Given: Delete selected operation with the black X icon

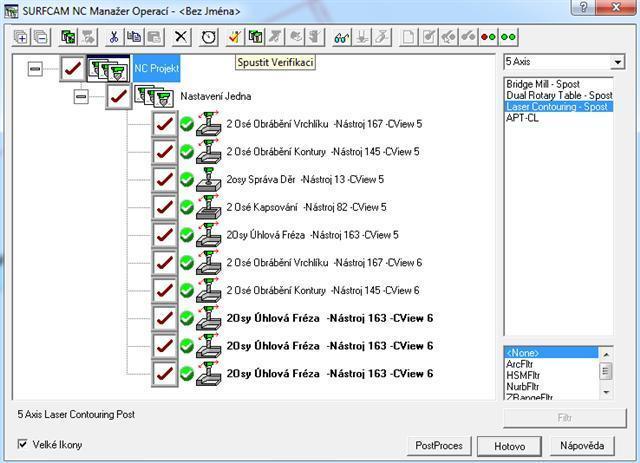Looking at the screenshot, I should pos(180,38).
